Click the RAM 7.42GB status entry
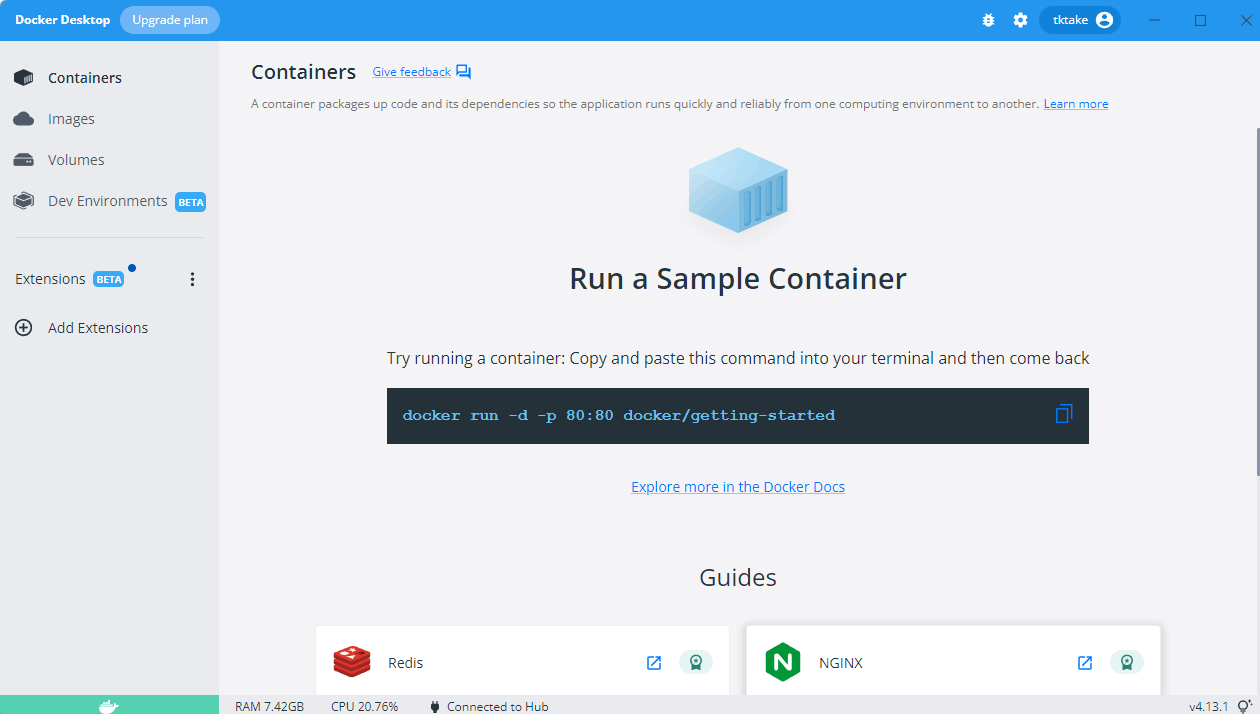 [269, 706]
